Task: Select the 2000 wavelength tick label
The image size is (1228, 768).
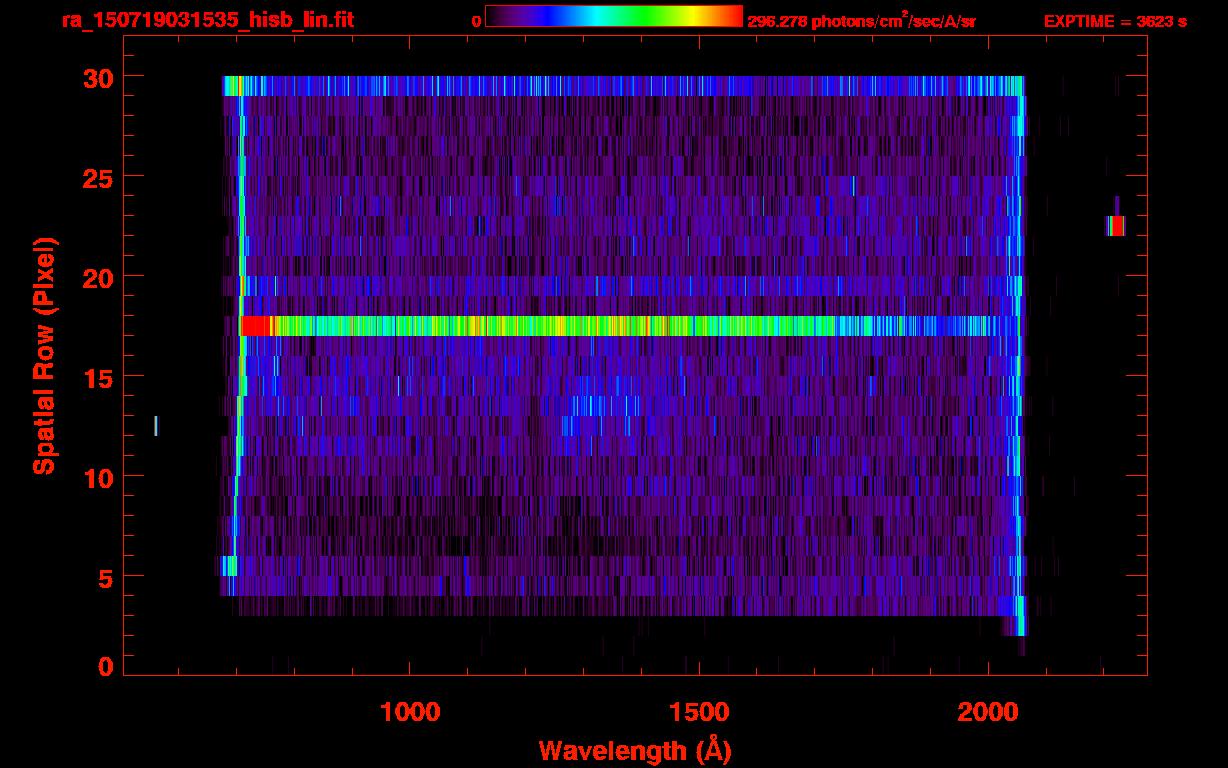Action: [988, 712]
